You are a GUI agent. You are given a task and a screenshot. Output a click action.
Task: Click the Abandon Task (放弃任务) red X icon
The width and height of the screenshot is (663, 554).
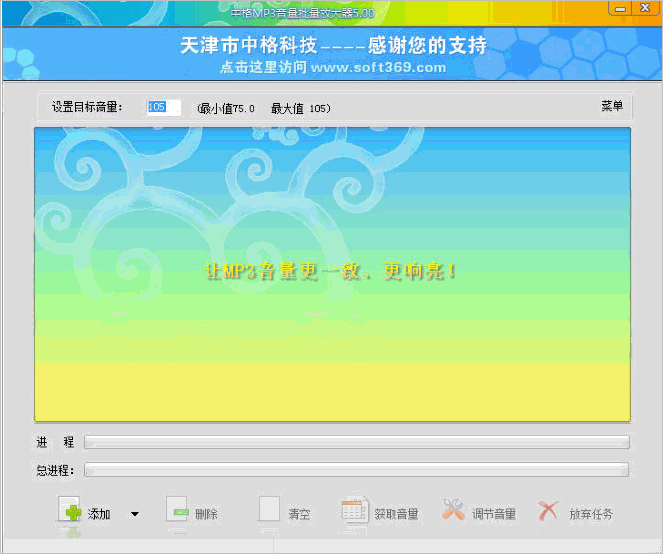548,510
